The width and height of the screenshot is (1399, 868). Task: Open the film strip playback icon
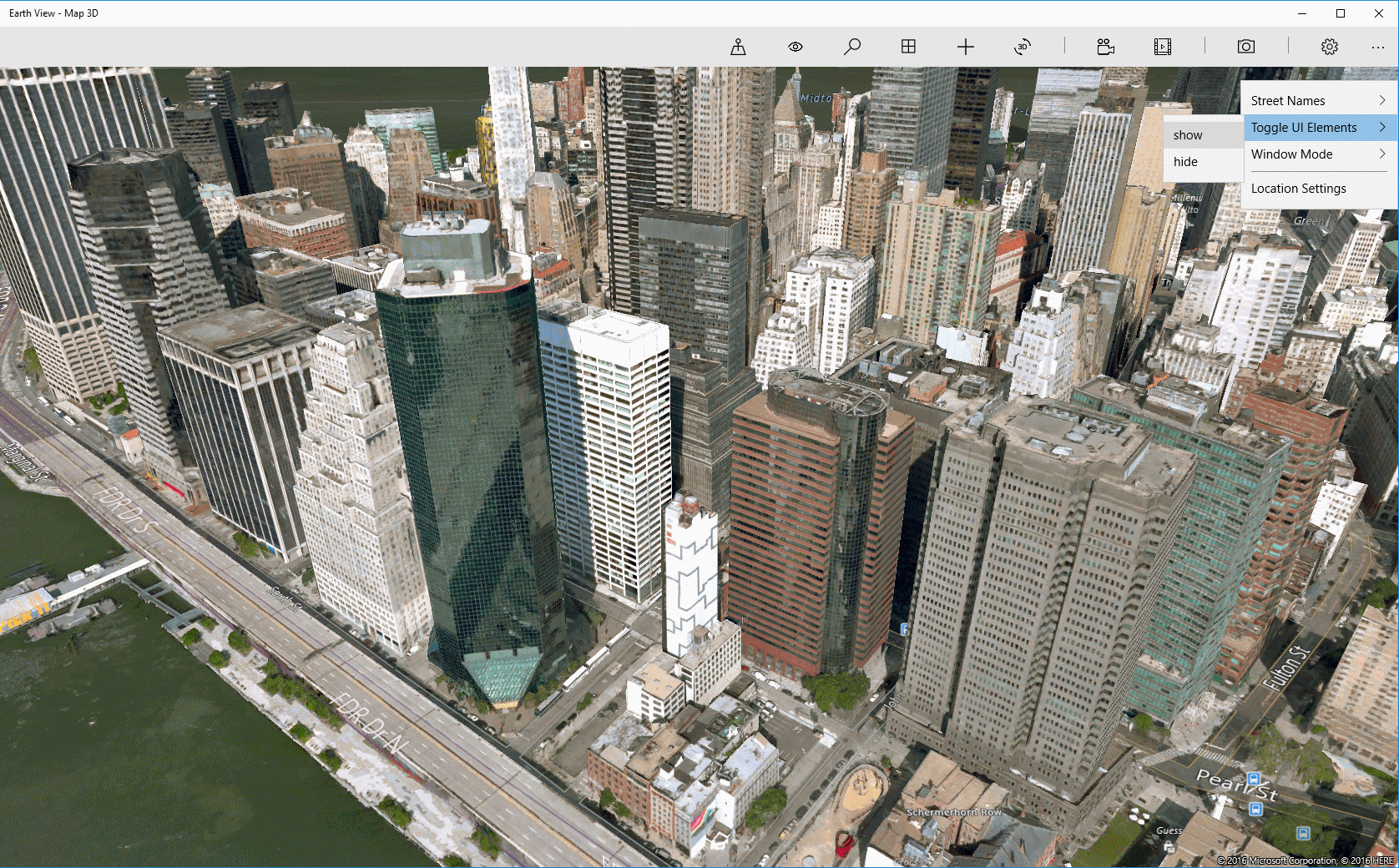pyautogui.click(x=1162, y=47)
